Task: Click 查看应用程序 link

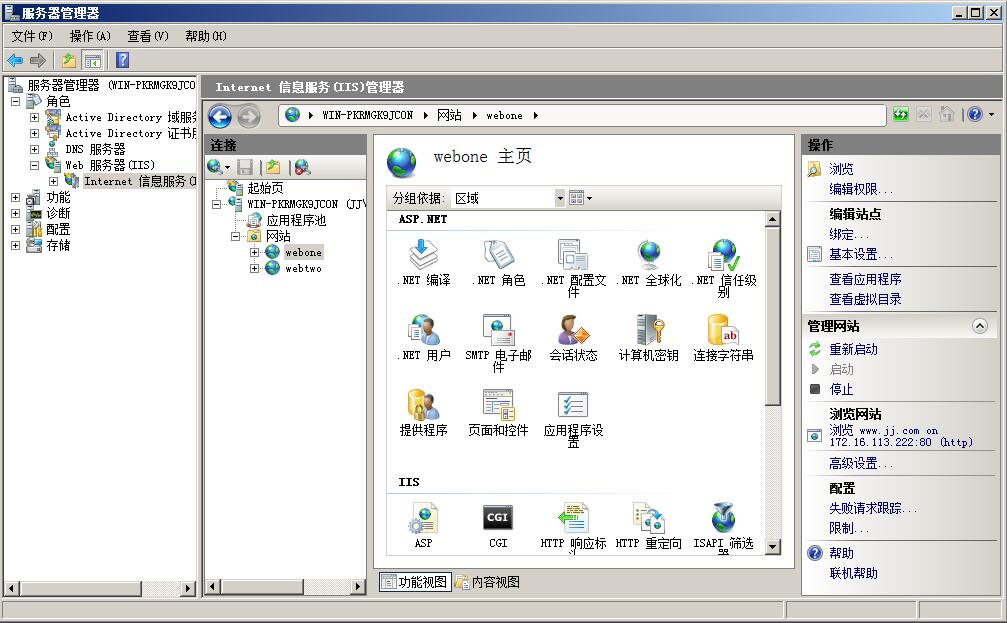Action: coord(865,279)
